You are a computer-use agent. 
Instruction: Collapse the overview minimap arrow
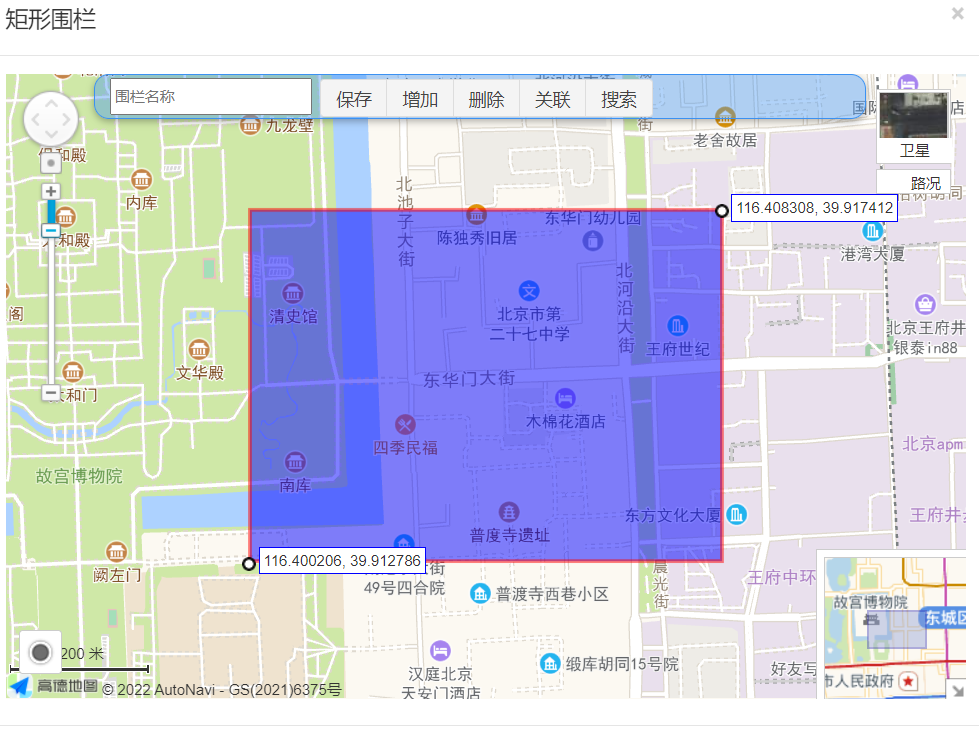957,690
